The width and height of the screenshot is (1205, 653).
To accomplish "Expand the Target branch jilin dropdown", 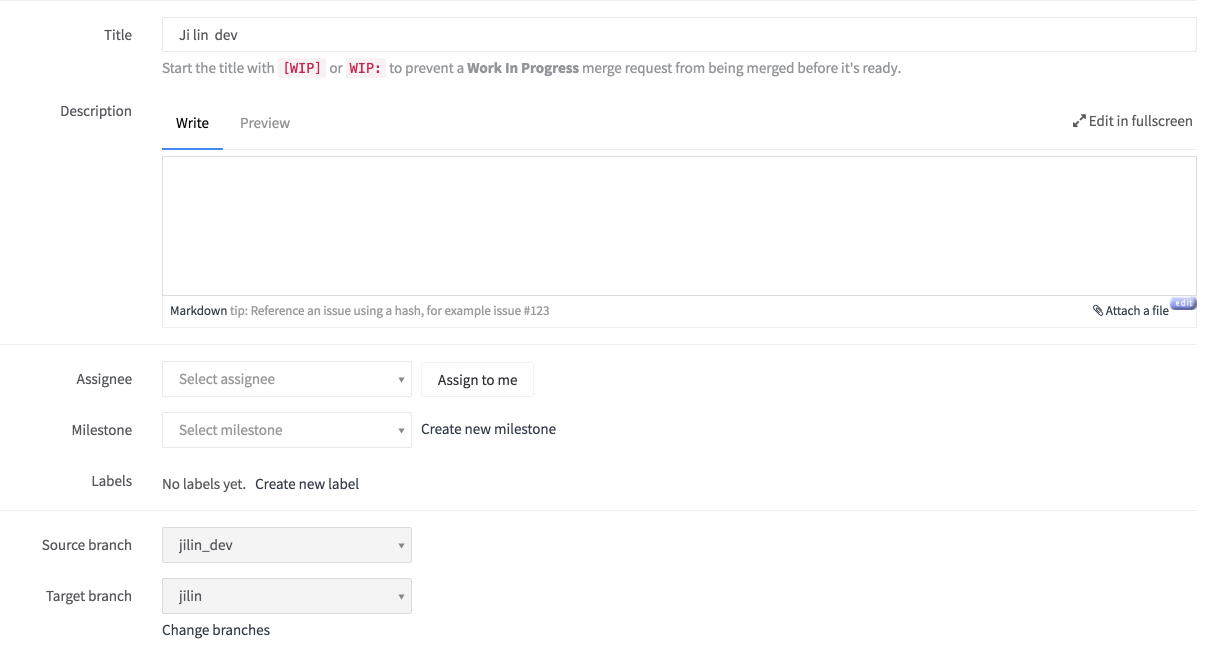I will pyautogui.click(x=287, y=596).
